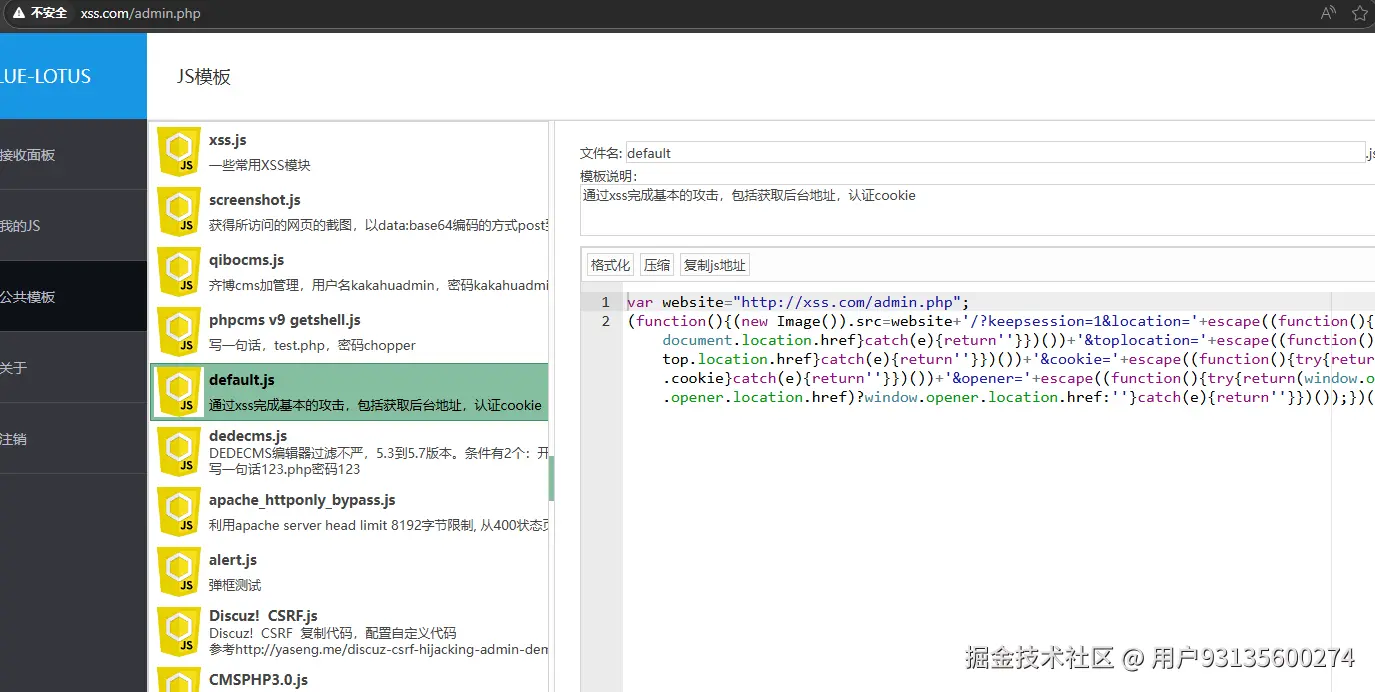1375x692 pixels.
Task: Select default.js template title
Action: 242,380
